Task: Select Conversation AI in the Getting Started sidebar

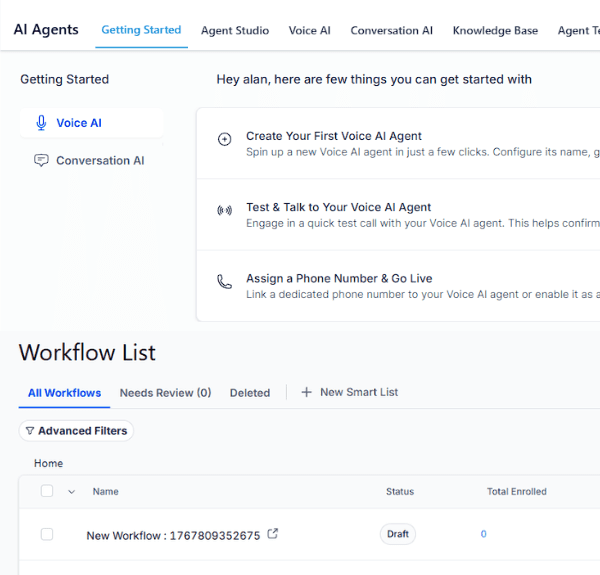Action: pyautogui.click(x=100, y=160)
